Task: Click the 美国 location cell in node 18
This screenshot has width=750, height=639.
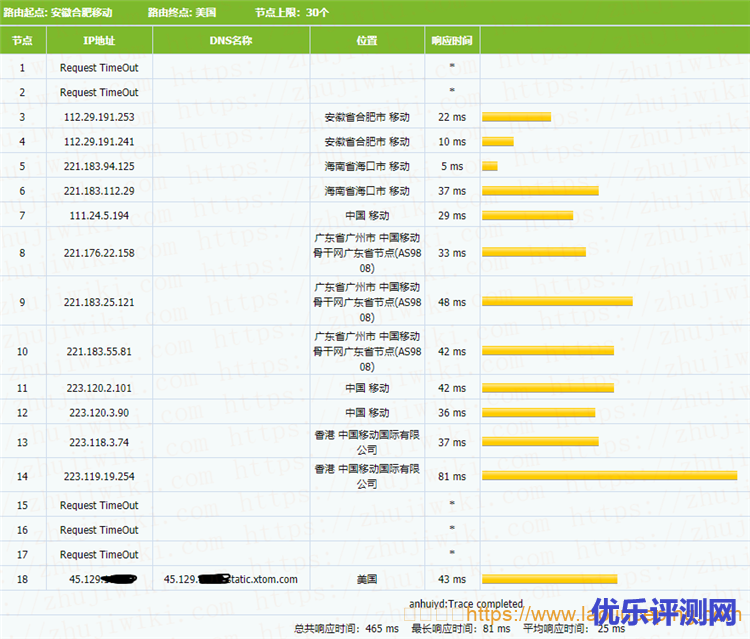Action: (366, 579)
